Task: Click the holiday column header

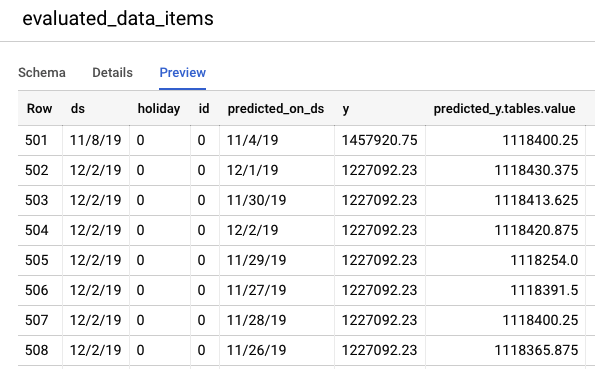Action: pyautogui.click(x=159, y=109)
